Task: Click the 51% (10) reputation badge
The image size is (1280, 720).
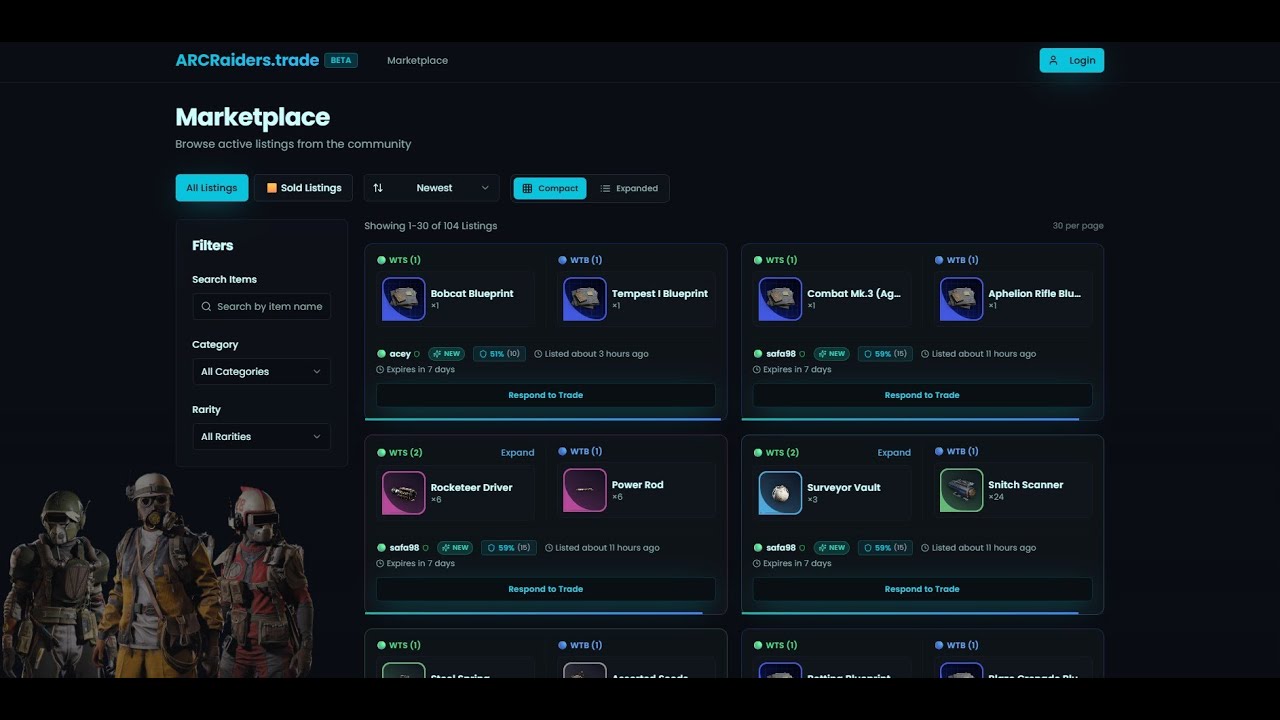Action: [499, 354]
